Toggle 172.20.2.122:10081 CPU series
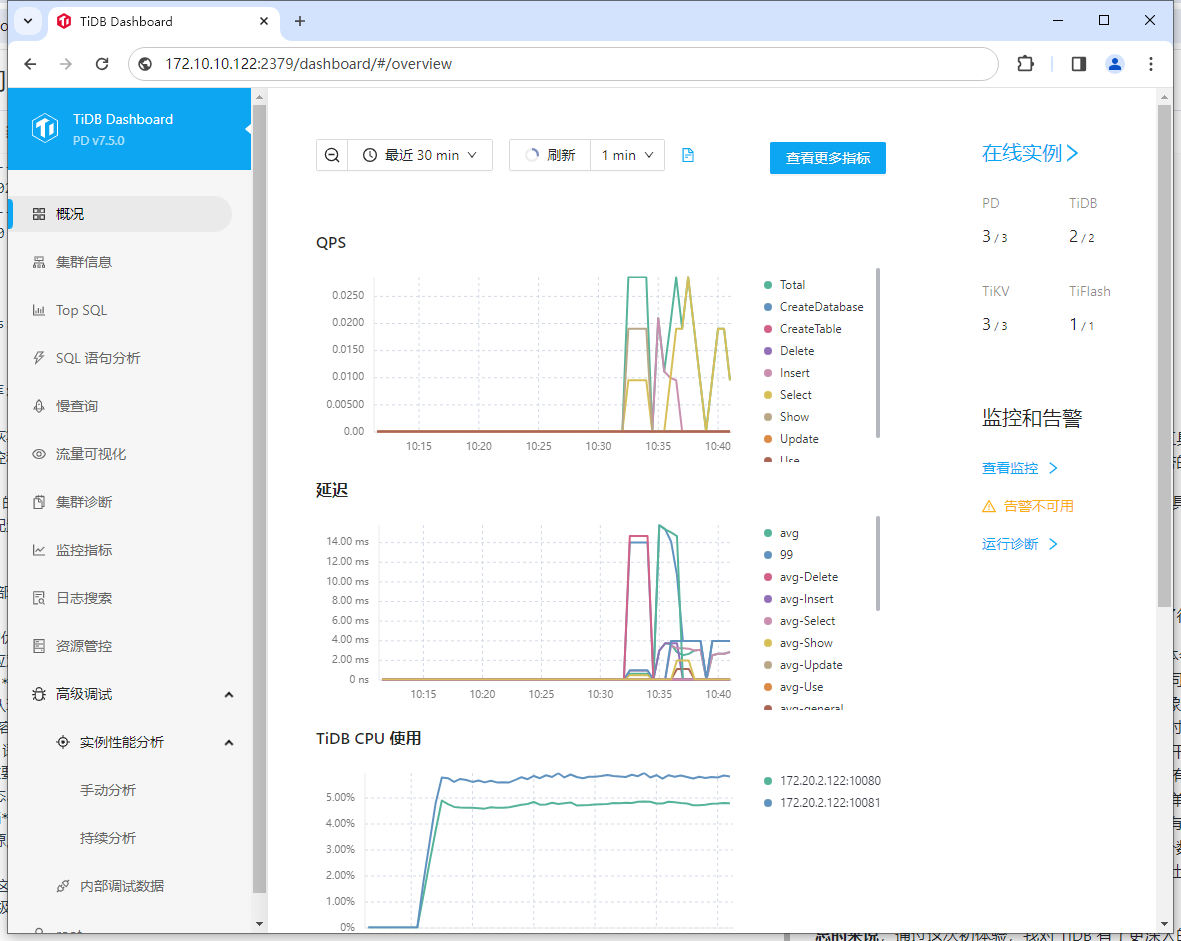This screenshot has width=1181, height=941. [822, 802]
